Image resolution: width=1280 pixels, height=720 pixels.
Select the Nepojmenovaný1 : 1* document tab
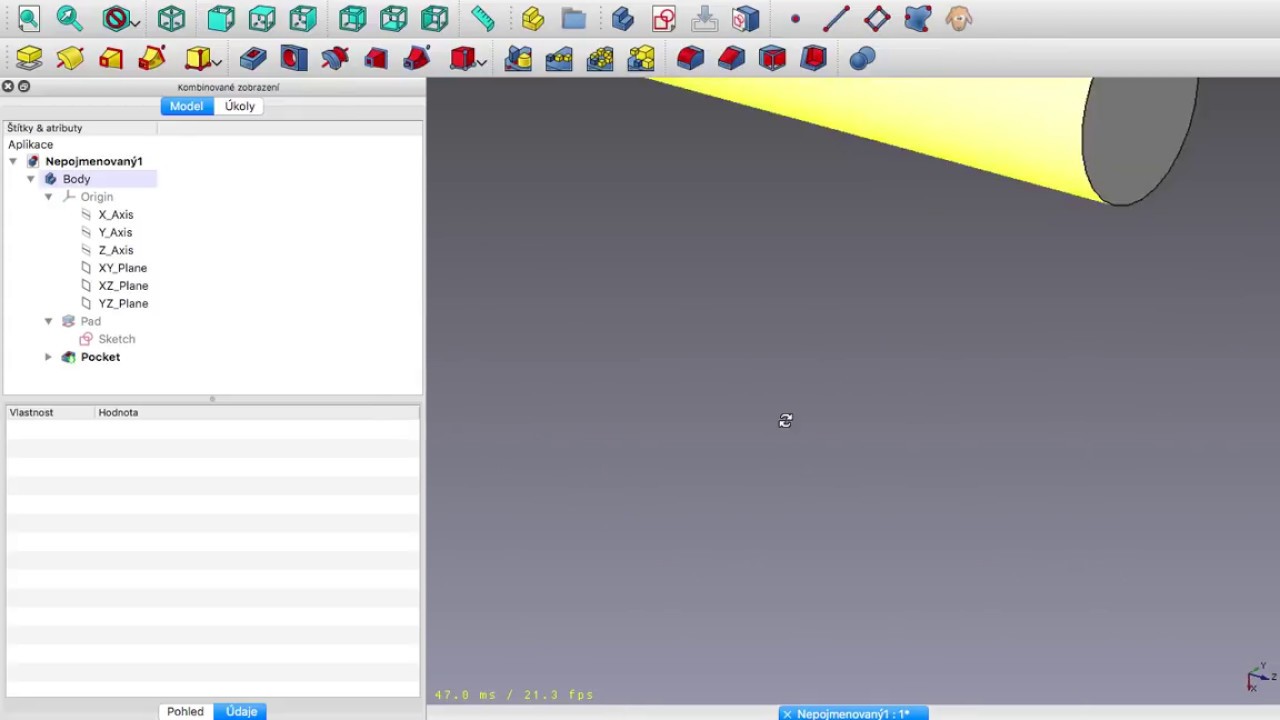point(853,714)
